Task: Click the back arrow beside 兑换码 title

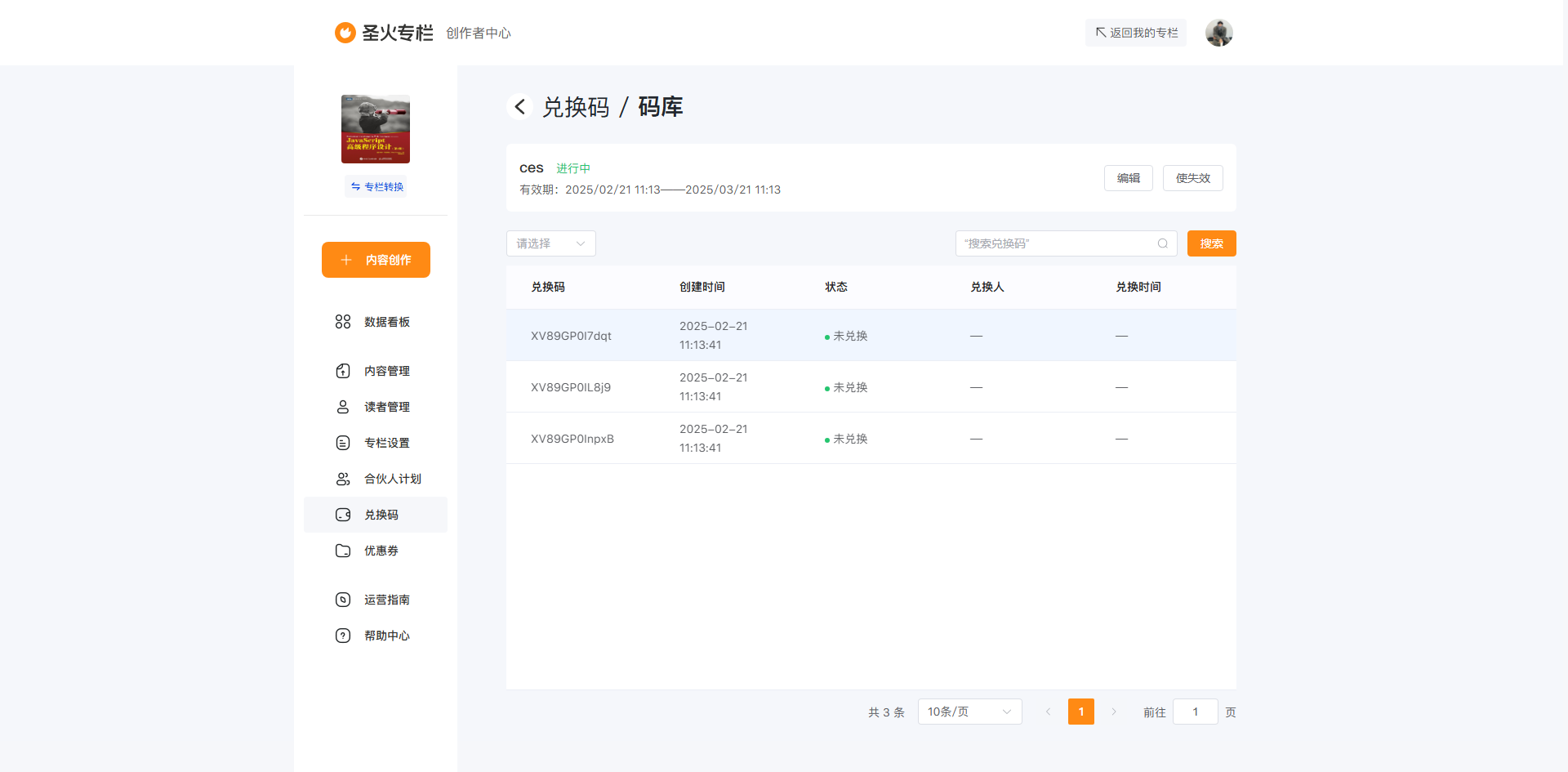Action: point(519,107)
